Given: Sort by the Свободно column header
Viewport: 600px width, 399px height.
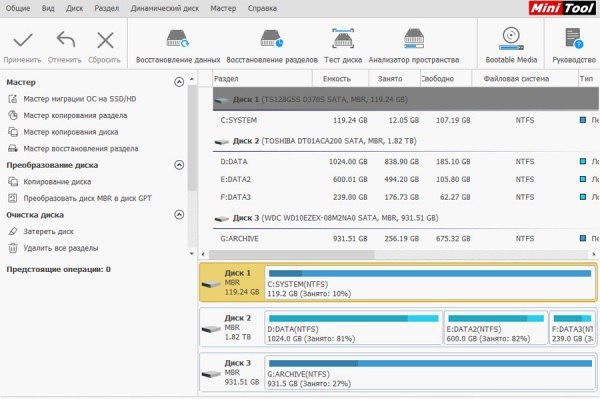Looking at the screenshot, I should coord(446,79).
